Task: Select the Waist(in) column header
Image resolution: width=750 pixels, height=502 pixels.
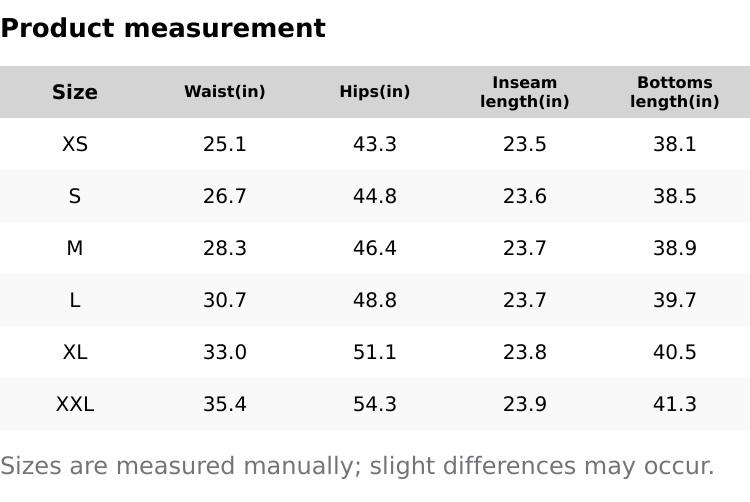Action: coord(225,92)
